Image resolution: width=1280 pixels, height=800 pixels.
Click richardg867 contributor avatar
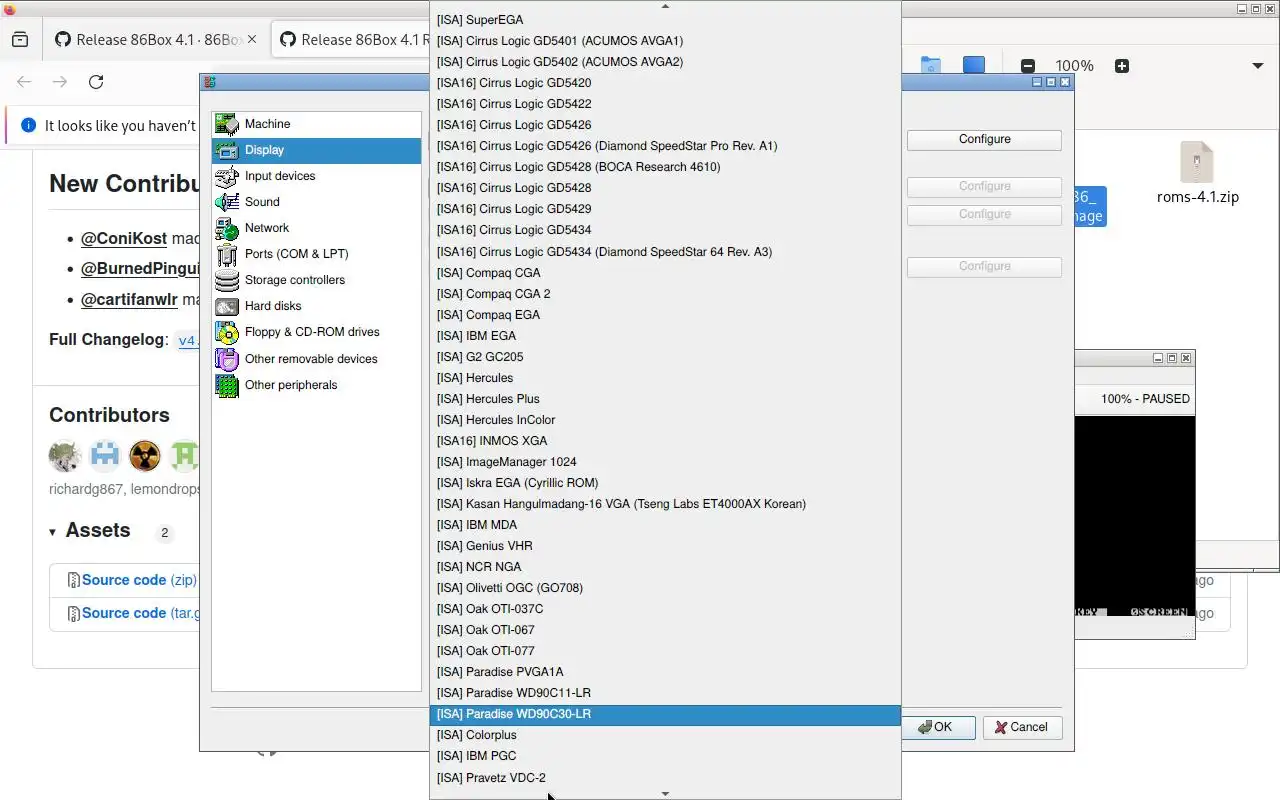(65, 456)
